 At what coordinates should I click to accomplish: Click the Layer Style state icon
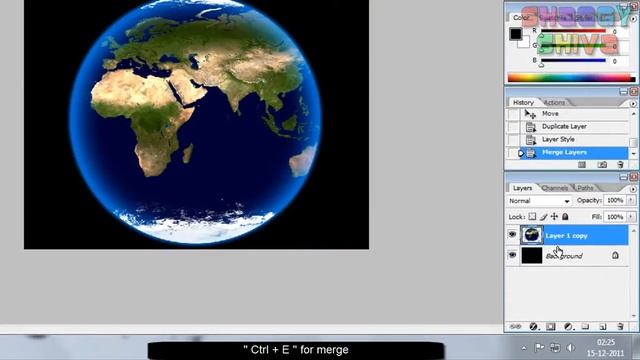tap(531, 140)
